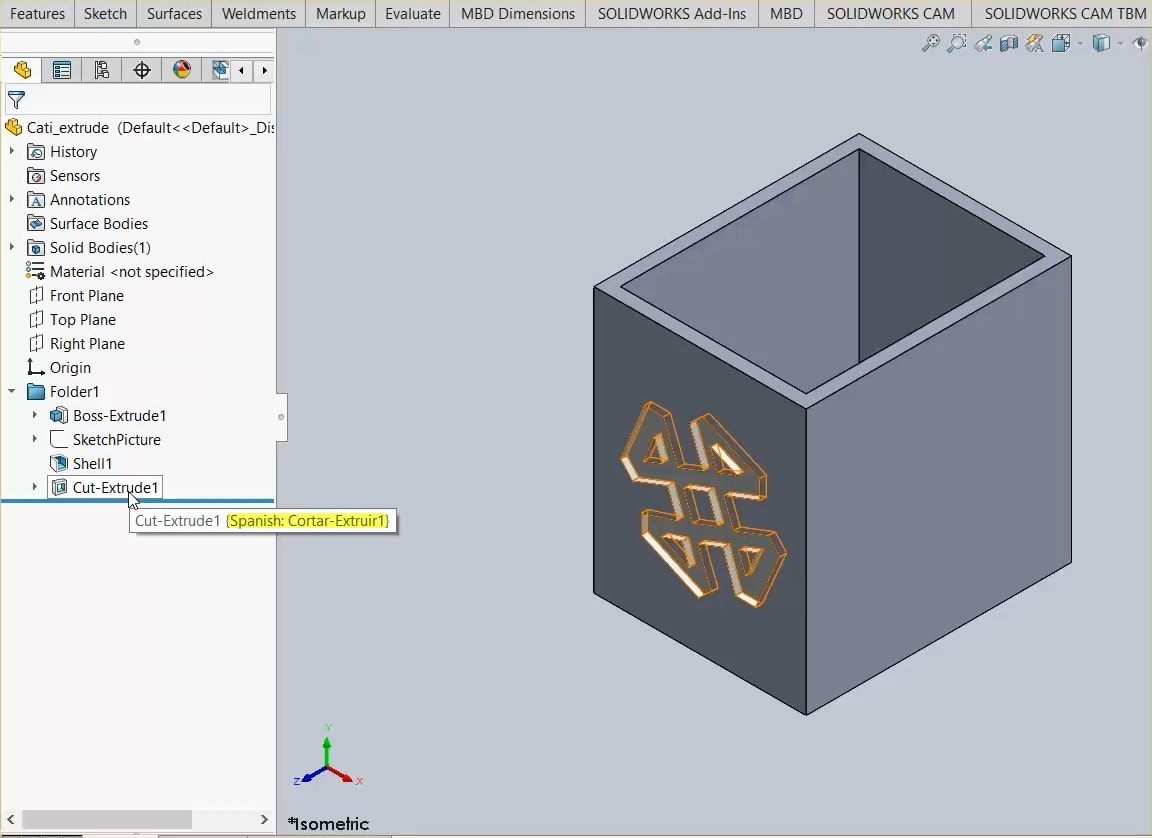Open the Markup tab

click(340, 13)
